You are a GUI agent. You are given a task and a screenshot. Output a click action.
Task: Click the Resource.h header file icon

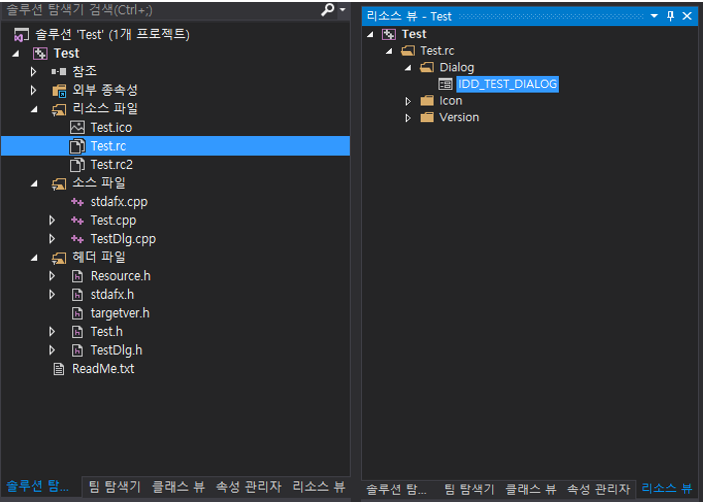[78, 276]
